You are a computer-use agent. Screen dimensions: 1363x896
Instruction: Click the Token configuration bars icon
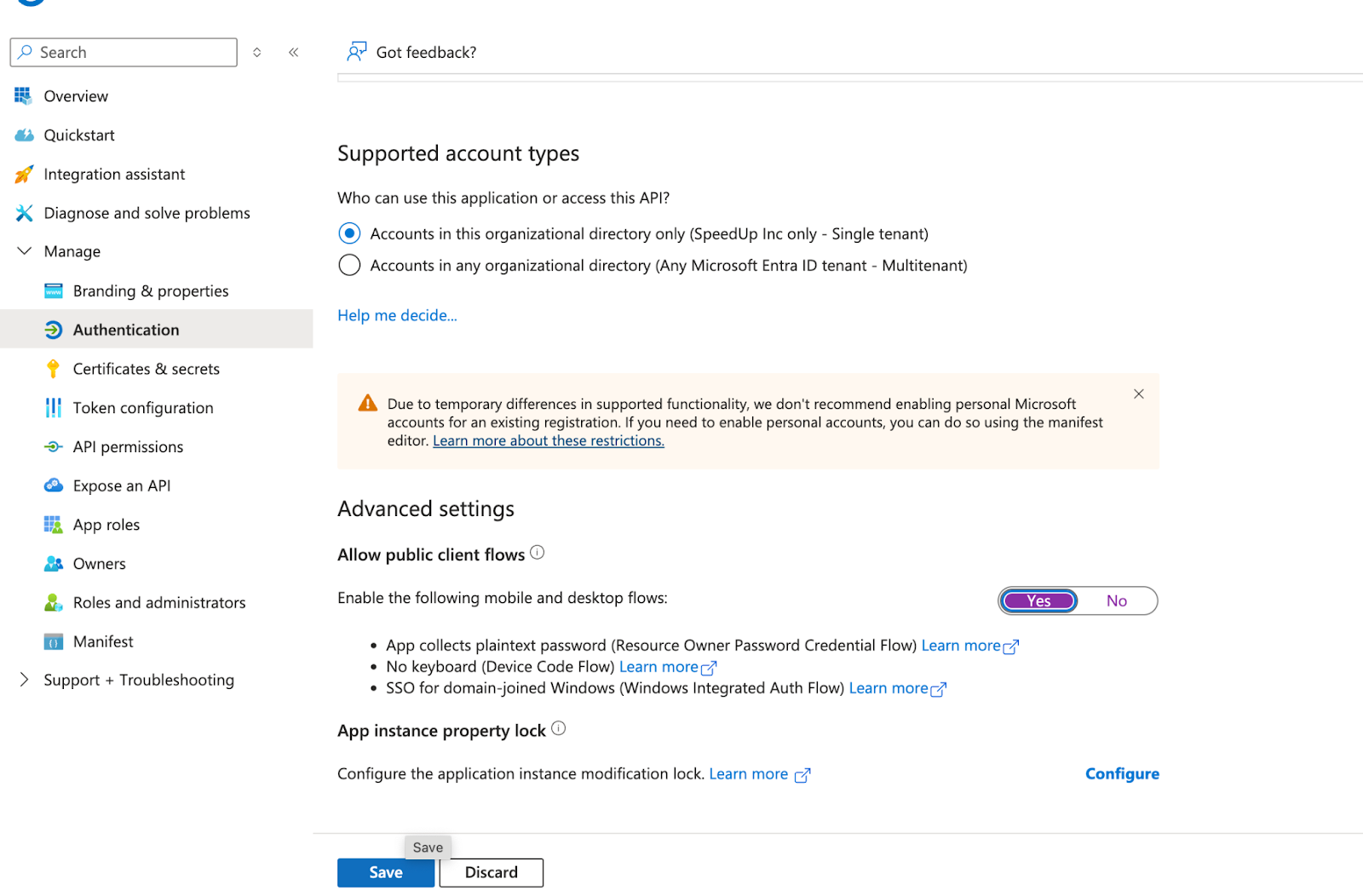coord(53,408)
